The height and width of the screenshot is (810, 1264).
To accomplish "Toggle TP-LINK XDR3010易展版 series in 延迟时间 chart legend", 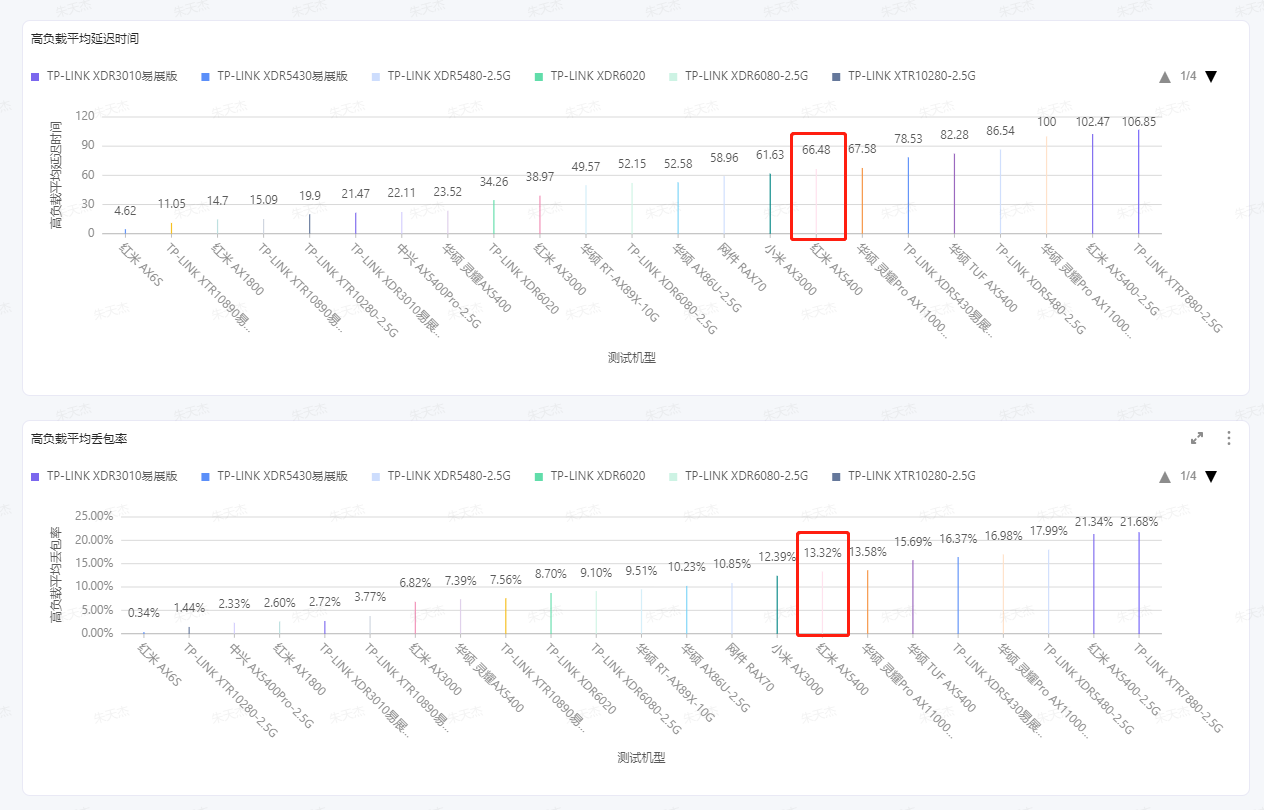I will 104,76.
